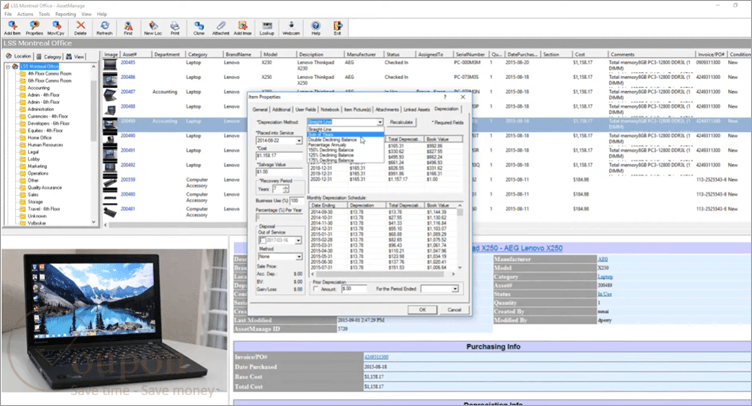
Task: Click the Recovery Period years spinner
Action: (286, 189)
